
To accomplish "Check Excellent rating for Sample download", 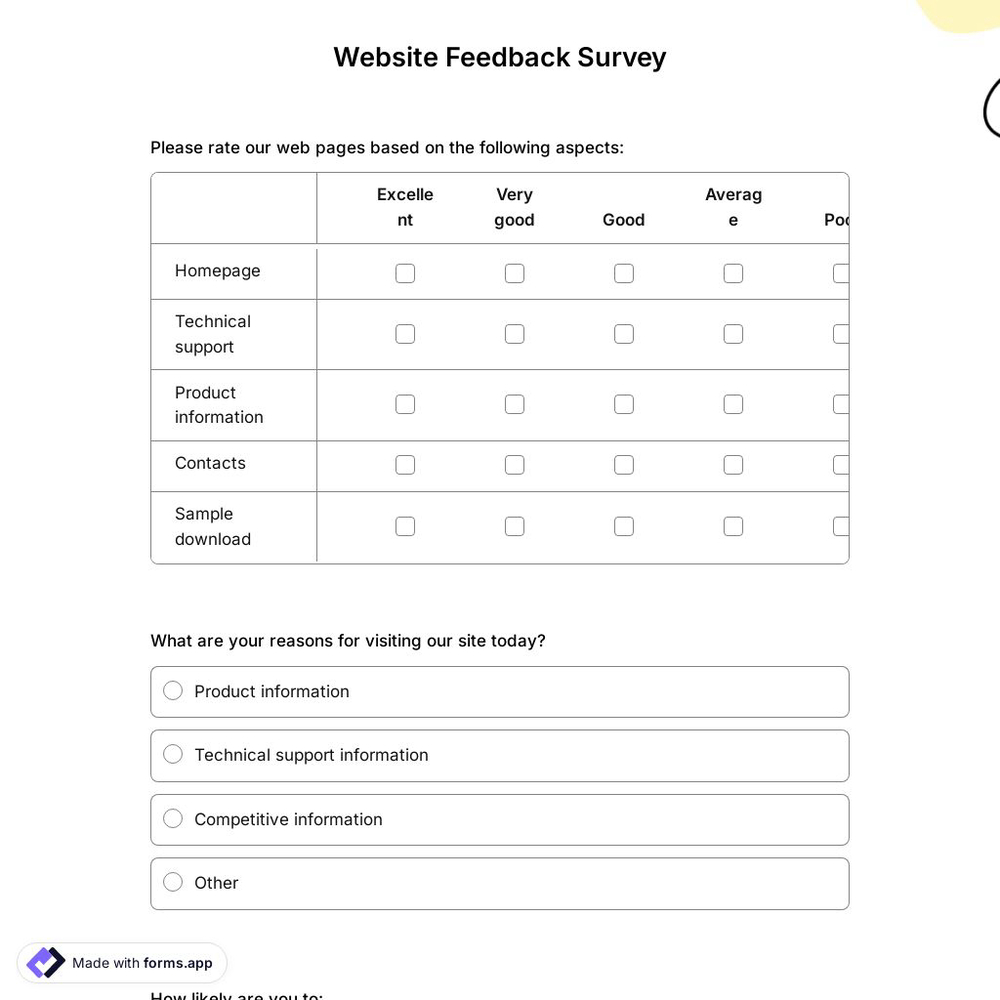I will [x=405, y=526].
